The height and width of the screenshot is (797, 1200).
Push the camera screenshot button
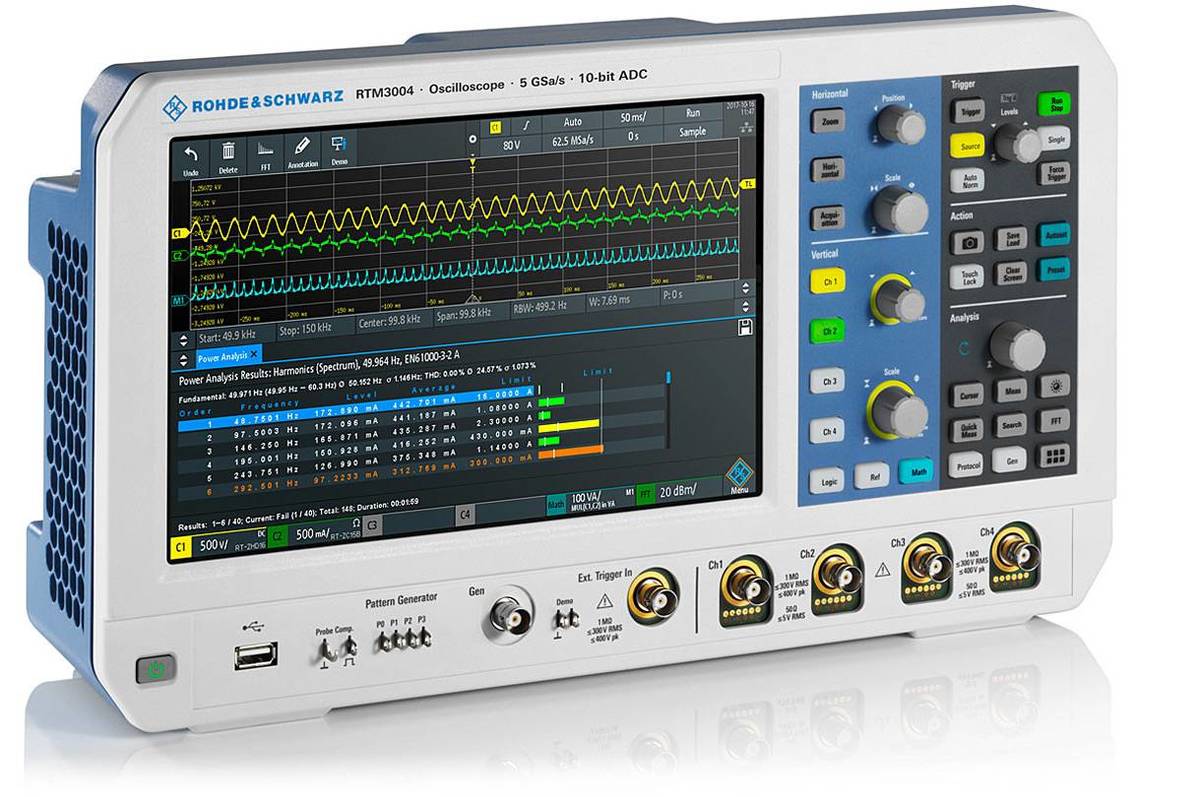click(x=966, y=241)
